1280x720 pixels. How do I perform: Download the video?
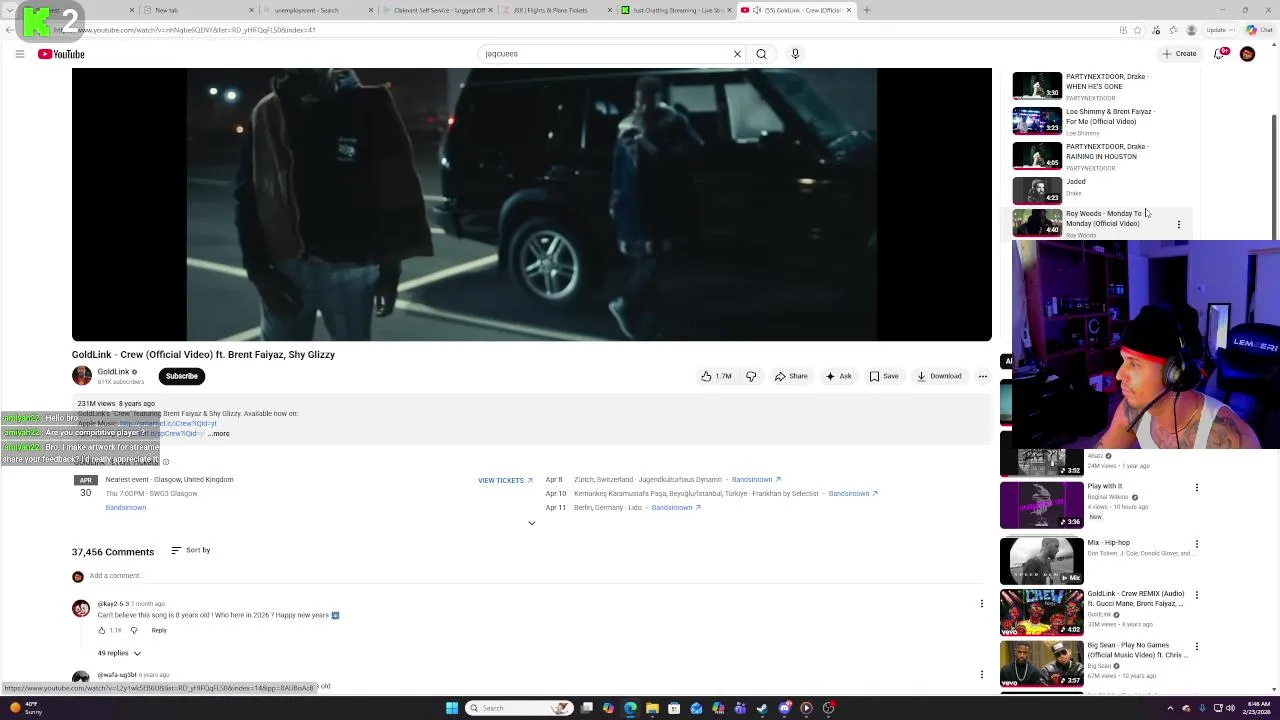click(939, 376)
